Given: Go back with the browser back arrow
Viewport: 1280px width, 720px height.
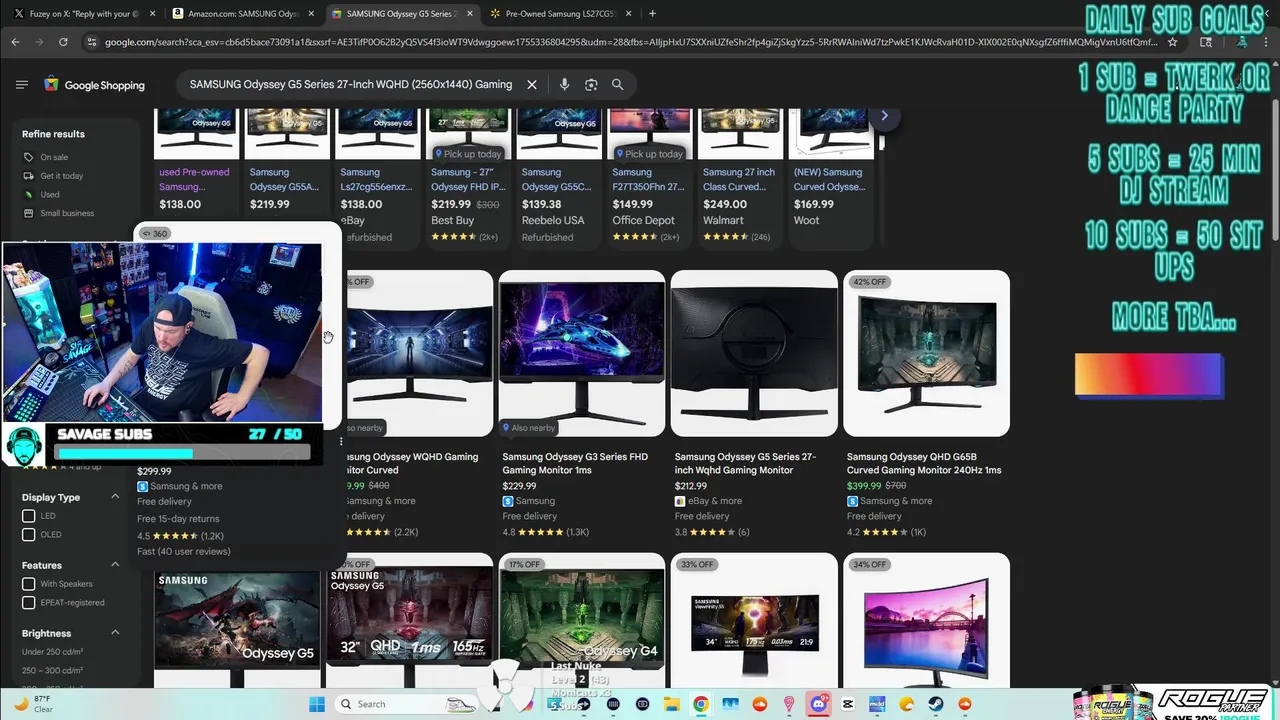Looking at the screenshot, I should tap(15, 42).
